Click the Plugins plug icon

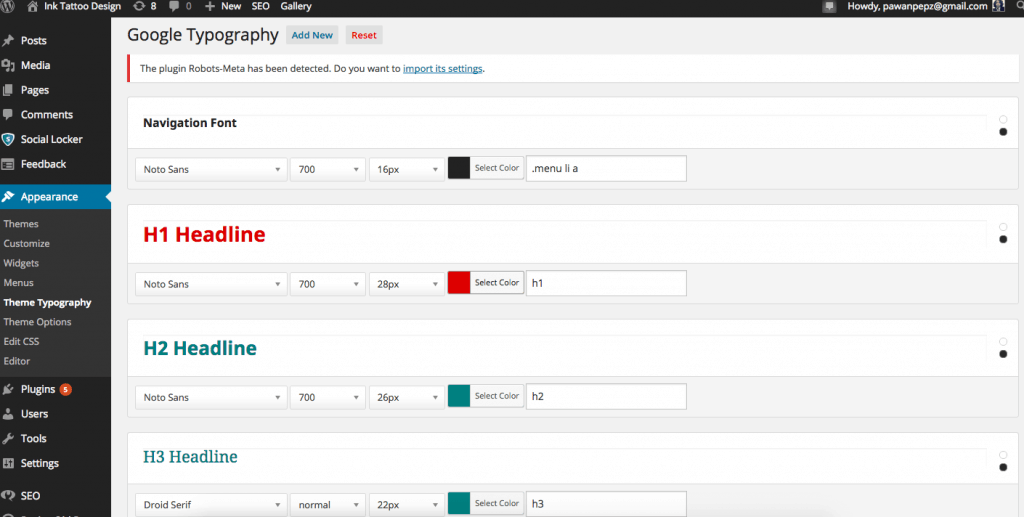tap(8, 389)
